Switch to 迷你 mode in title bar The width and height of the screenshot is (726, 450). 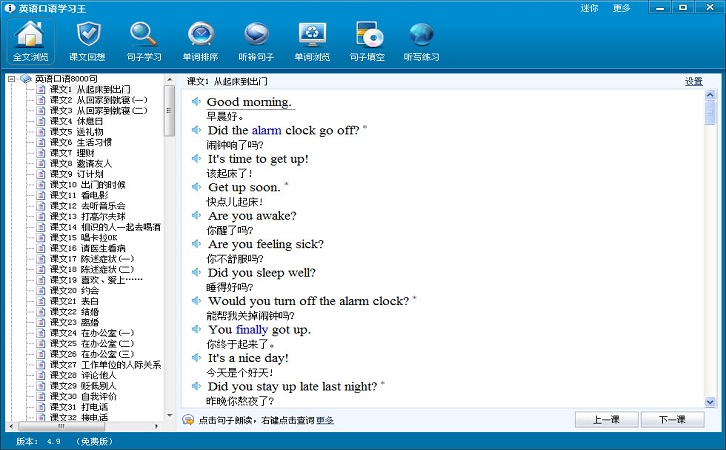click(x=589, y=8)
